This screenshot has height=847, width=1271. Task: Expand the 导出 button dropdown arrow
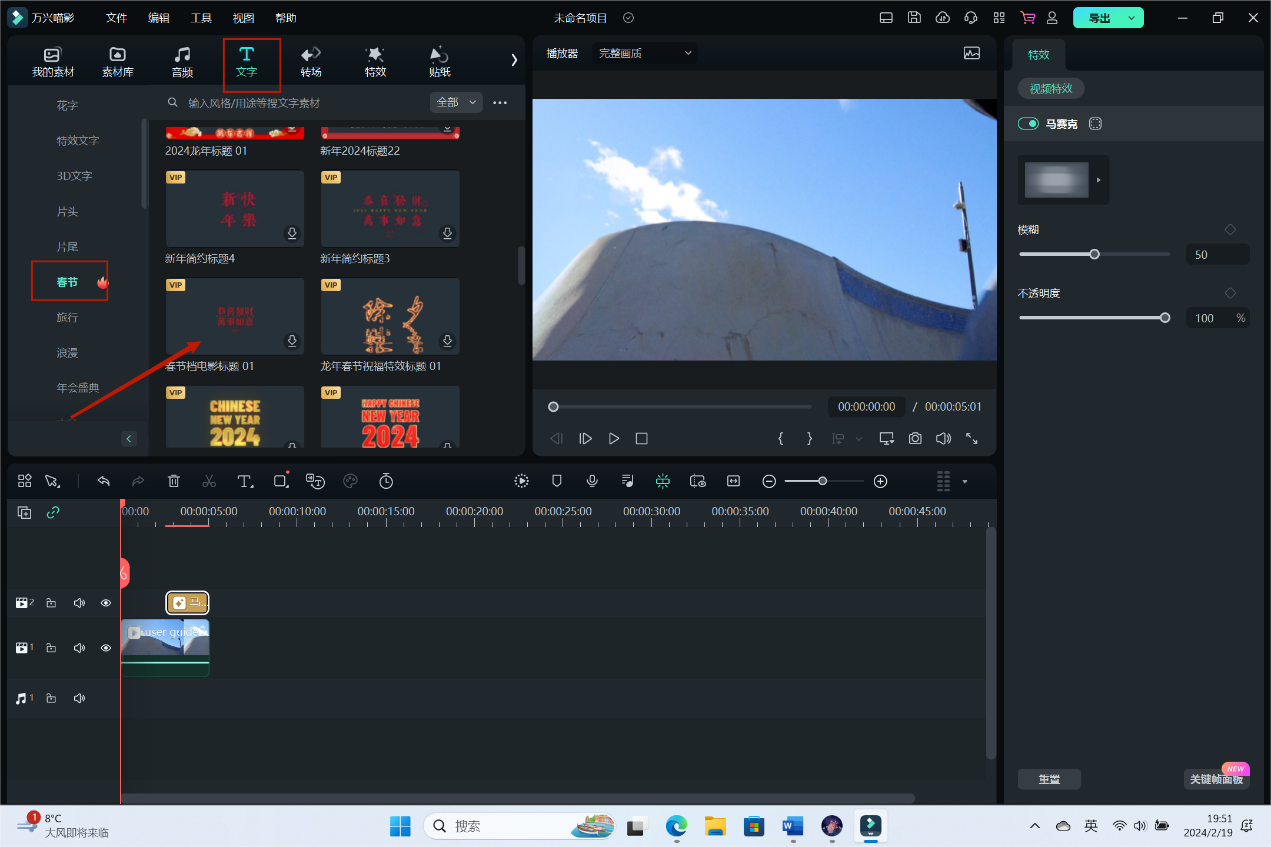pyautogui.click(x=1131, y=18)
